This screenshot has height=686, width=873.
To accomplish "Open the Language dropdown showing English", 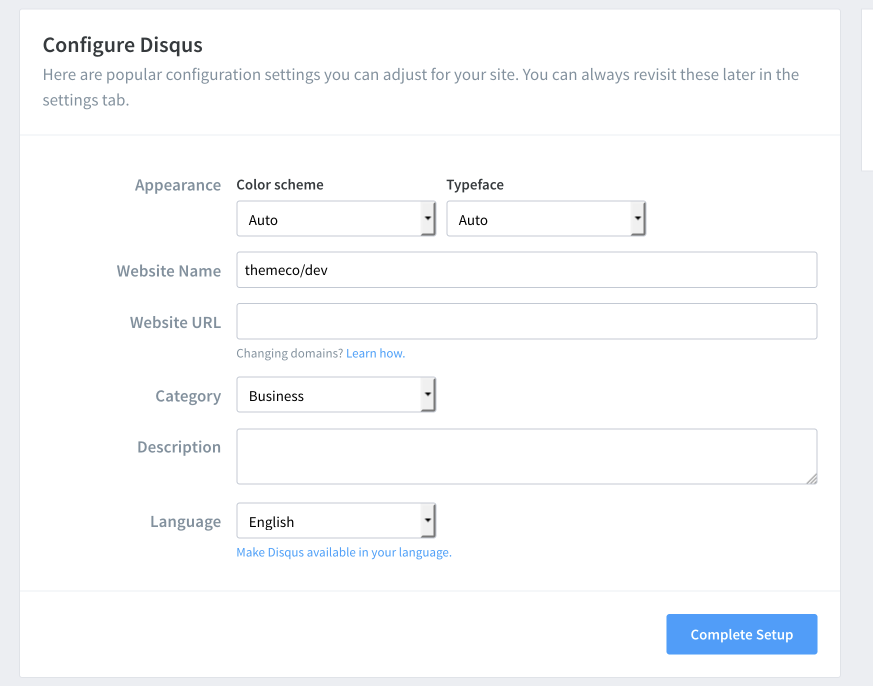I will pyautogui.click(x=336, y=521).
